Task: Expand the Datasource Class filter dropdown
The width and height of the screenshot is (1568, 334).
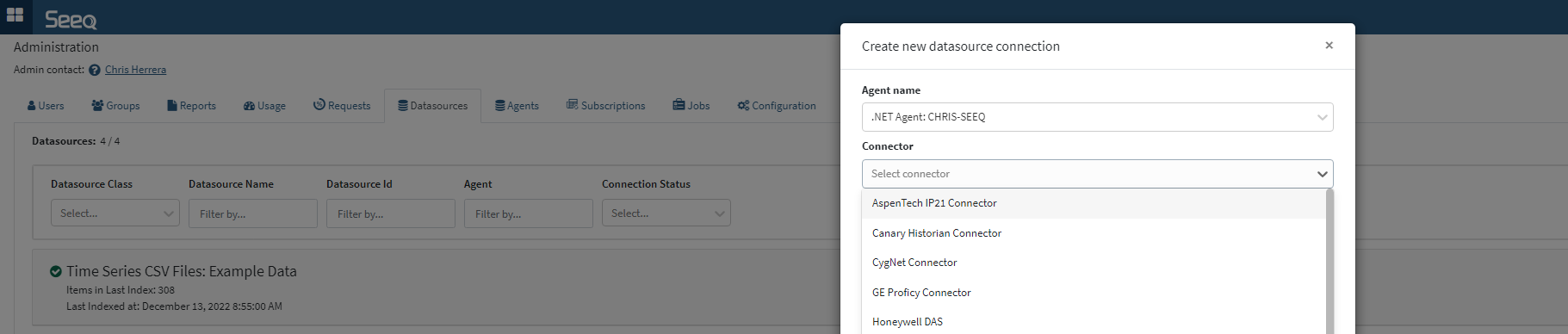Action: 115,213
